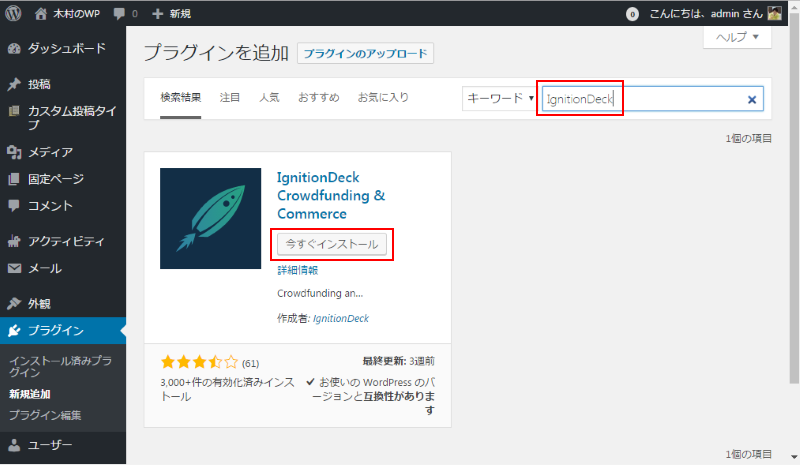Click the メディア sidebar icon
Screen dimensions: 800x465
coord(14,152)
